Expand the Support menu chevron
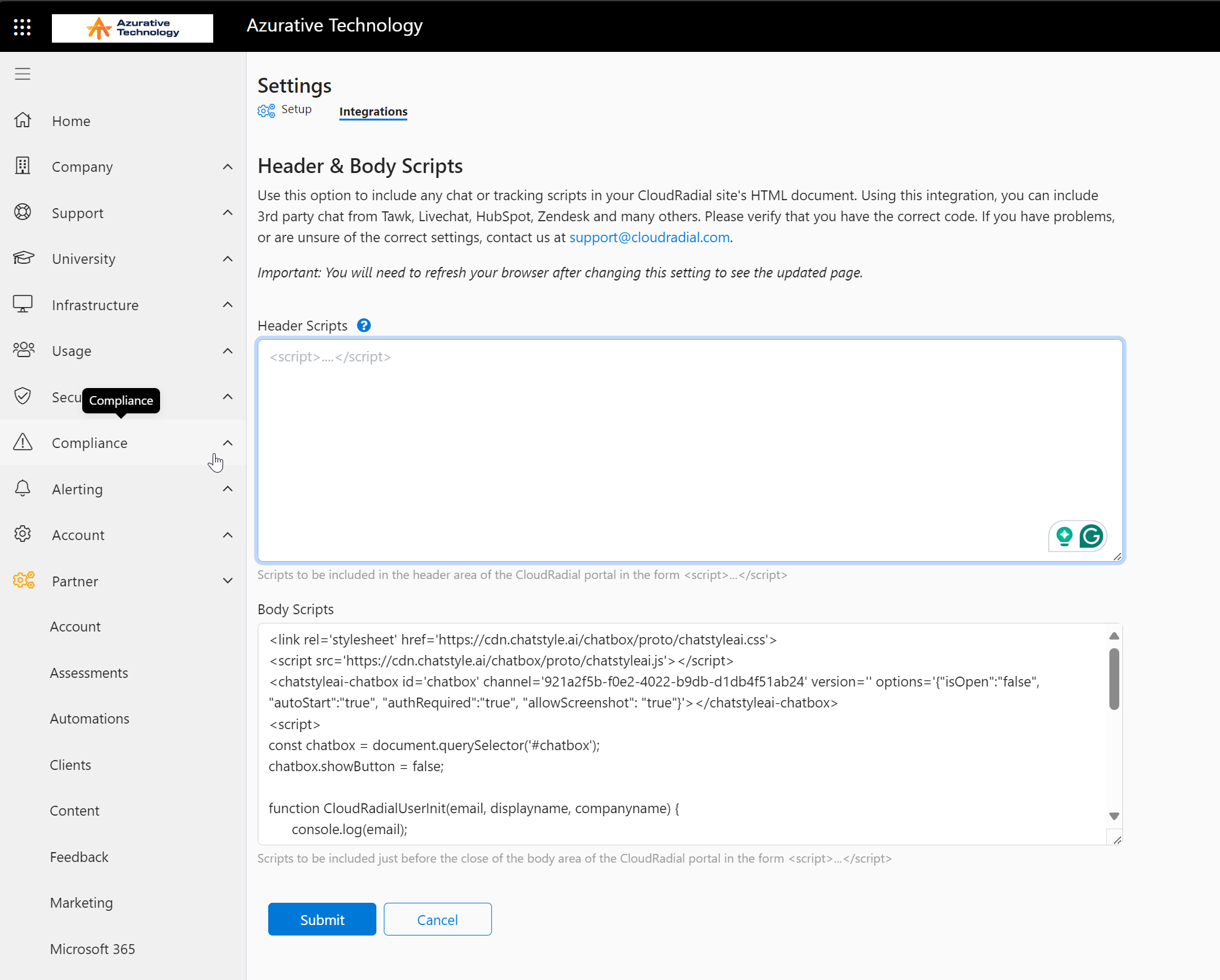This screenshot has height=980, width=1220. click(227, 213)
